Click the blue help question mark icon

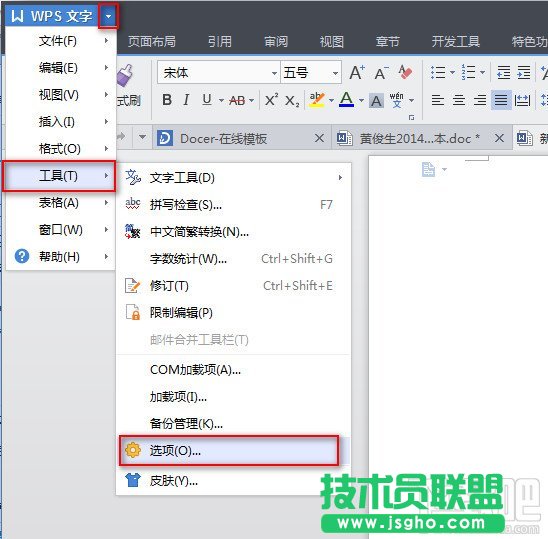22,256
